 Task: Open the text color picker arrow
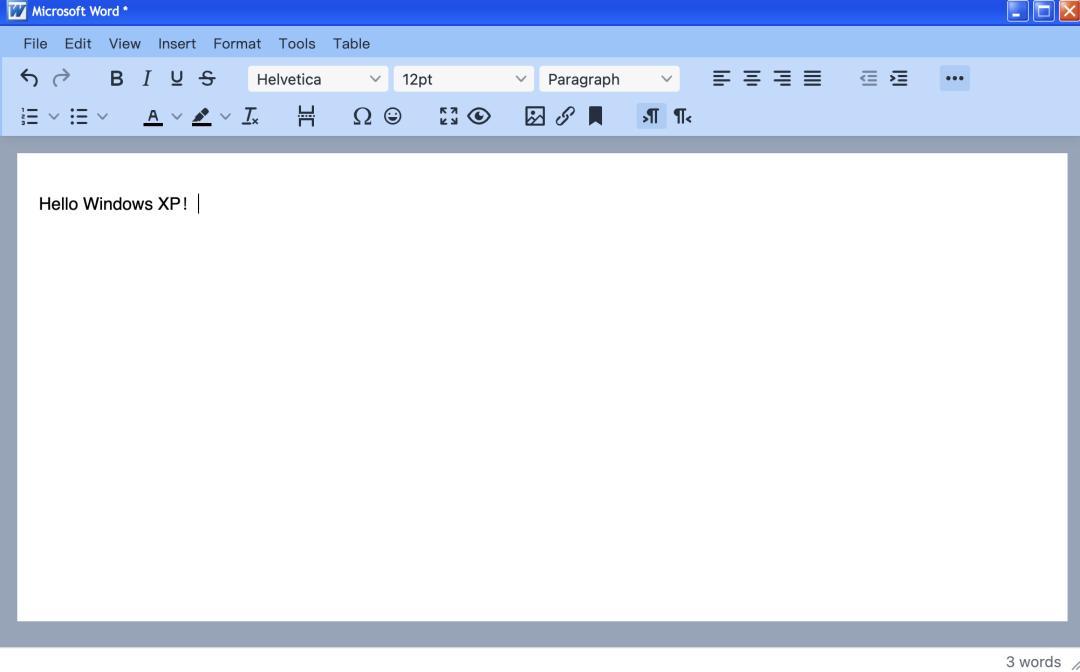coord(176,116)
